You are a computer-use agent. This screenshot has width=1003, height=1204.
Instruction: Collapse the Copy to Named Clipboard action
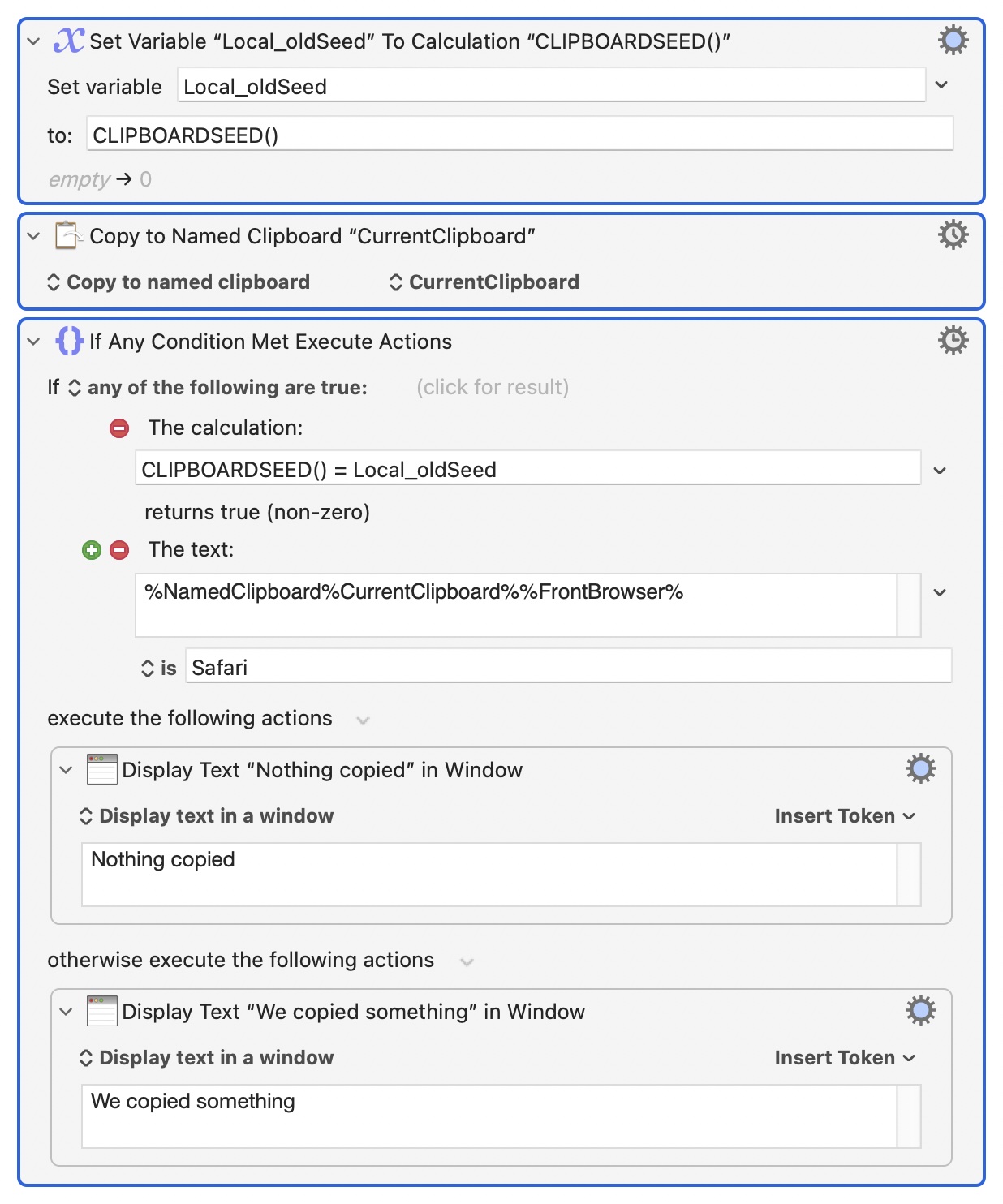pos(33,236)
